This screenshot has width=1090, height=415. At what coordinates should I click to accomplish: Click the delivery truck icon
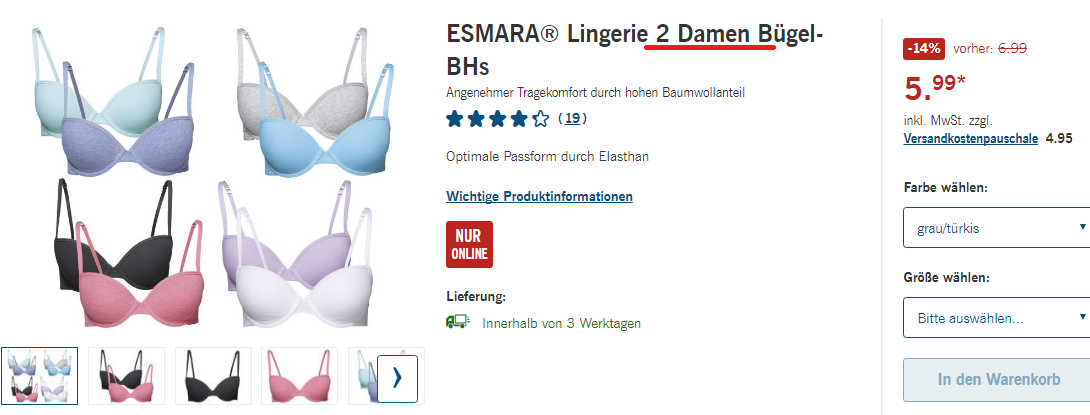[x=457, y=322]
